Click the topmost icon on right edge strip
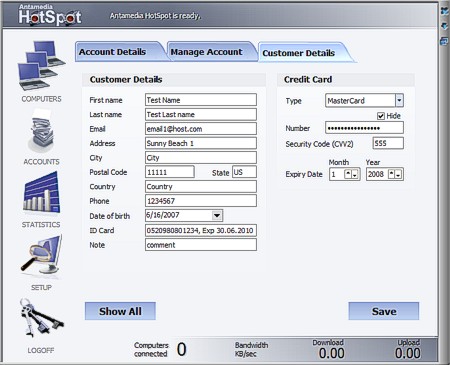The height and width of the screenshot is (365, 450). pos(445,11)
